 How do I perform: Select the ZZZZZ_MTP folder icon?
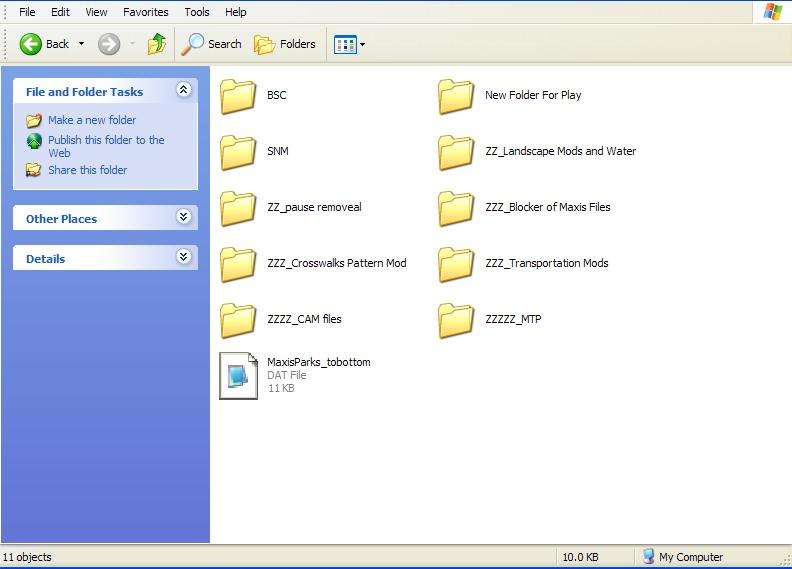456,320
